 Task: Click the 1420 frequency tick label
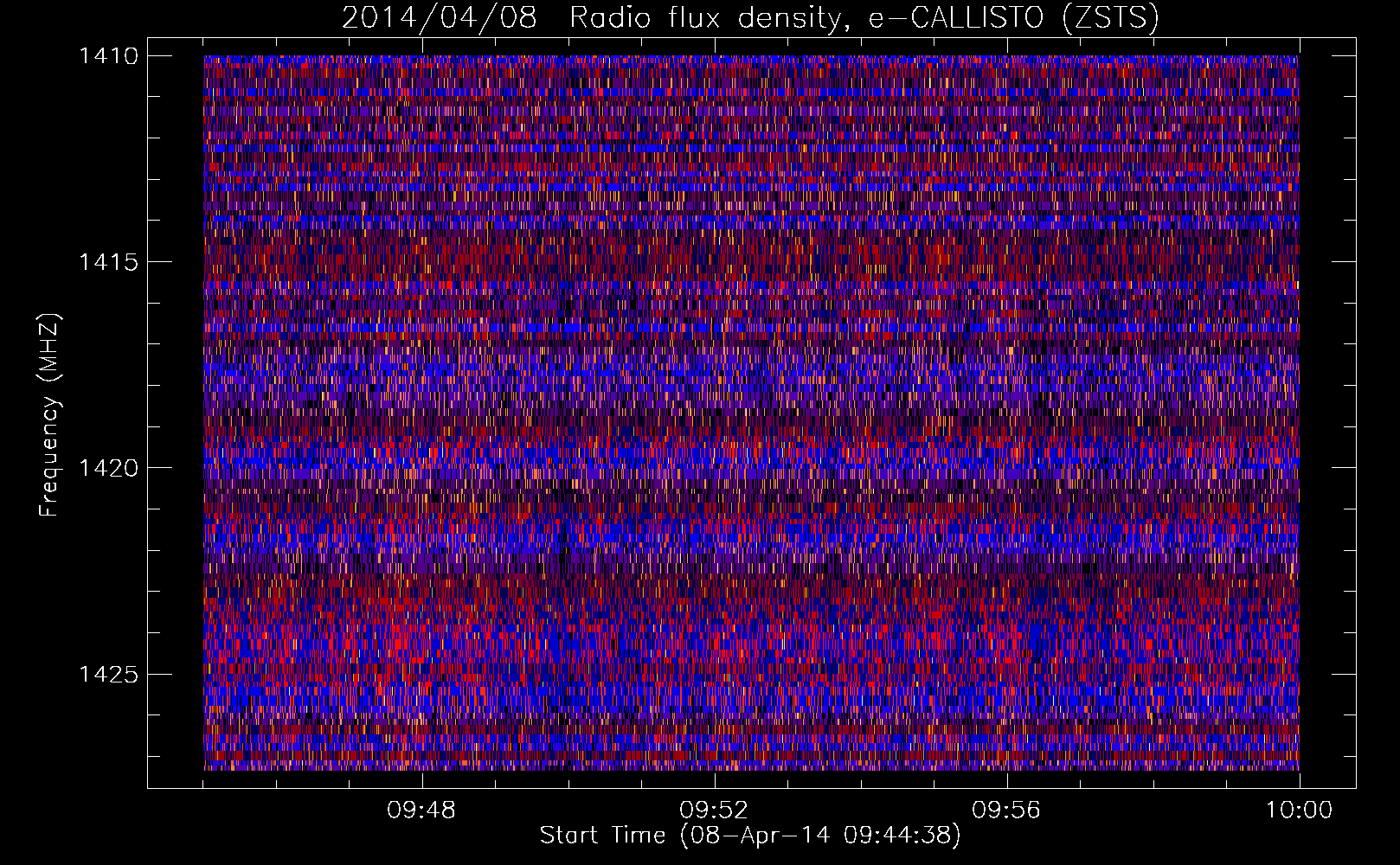[108, 468]
